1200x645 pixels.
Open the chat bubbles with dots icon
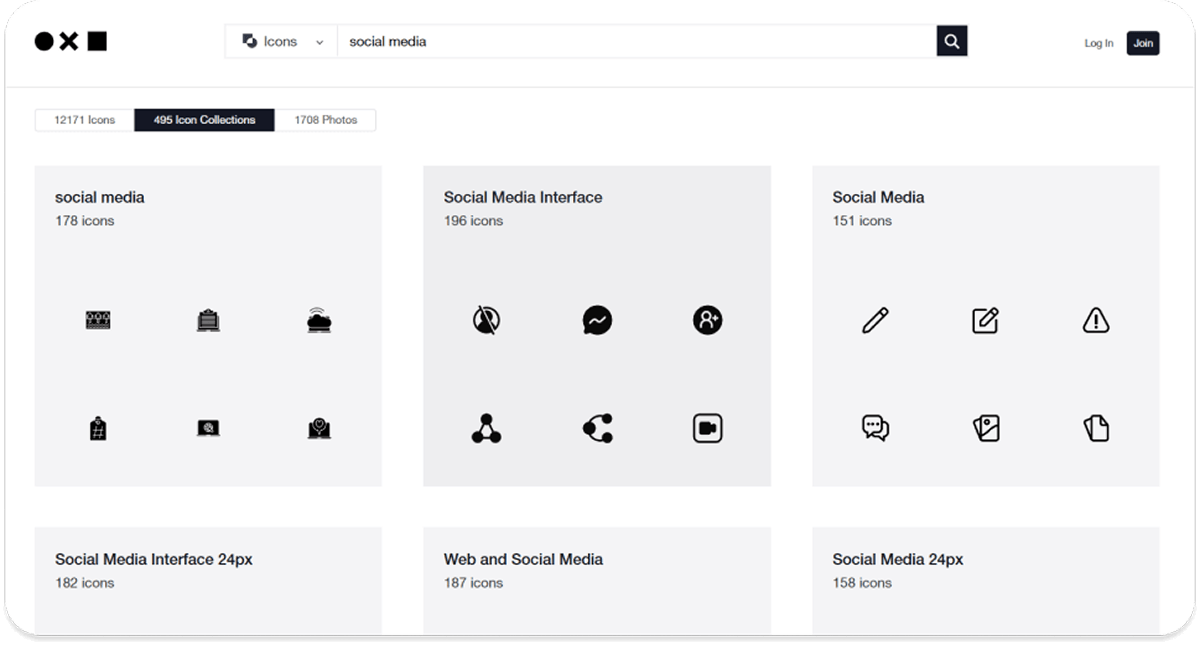click(x=875, y=429)
